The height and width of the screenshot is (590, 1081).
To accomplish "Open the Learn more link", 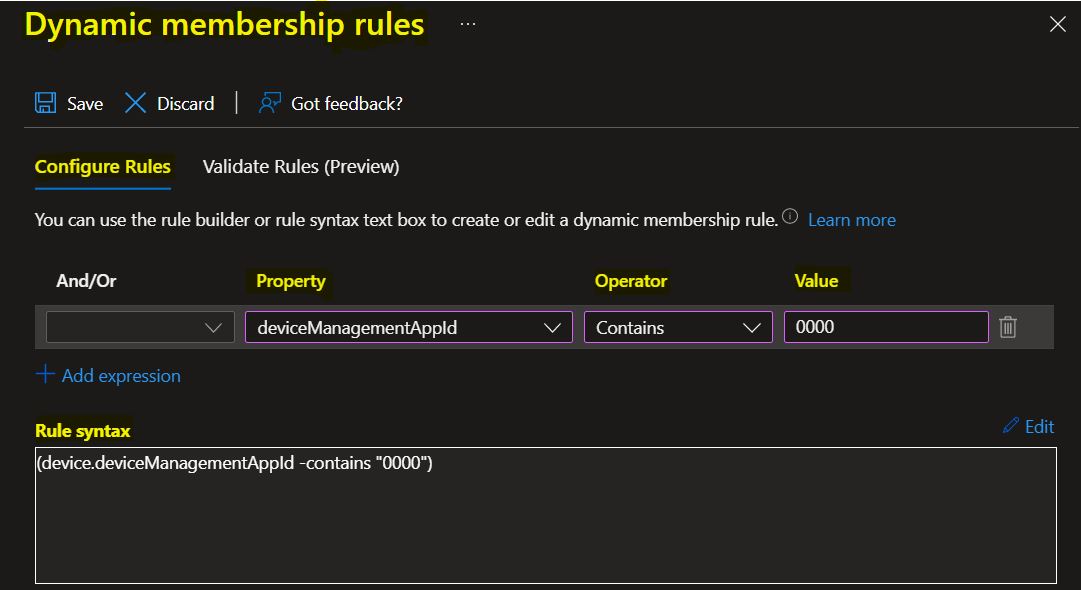I will 851,219.
